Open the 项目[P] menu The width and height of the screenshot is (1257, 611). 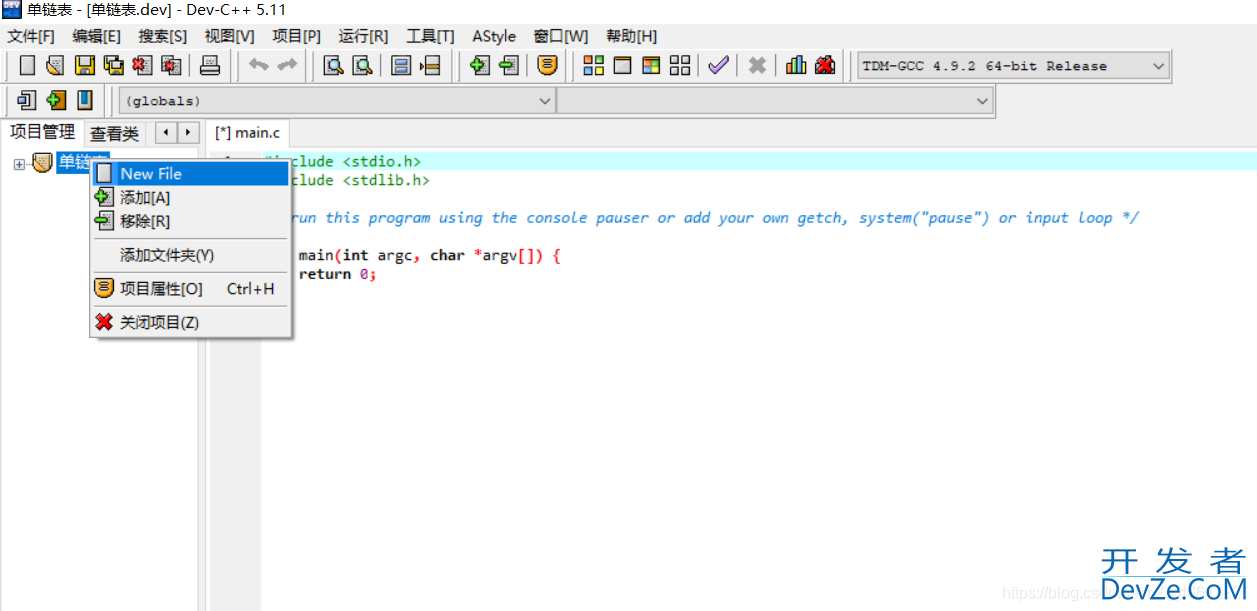297,36
